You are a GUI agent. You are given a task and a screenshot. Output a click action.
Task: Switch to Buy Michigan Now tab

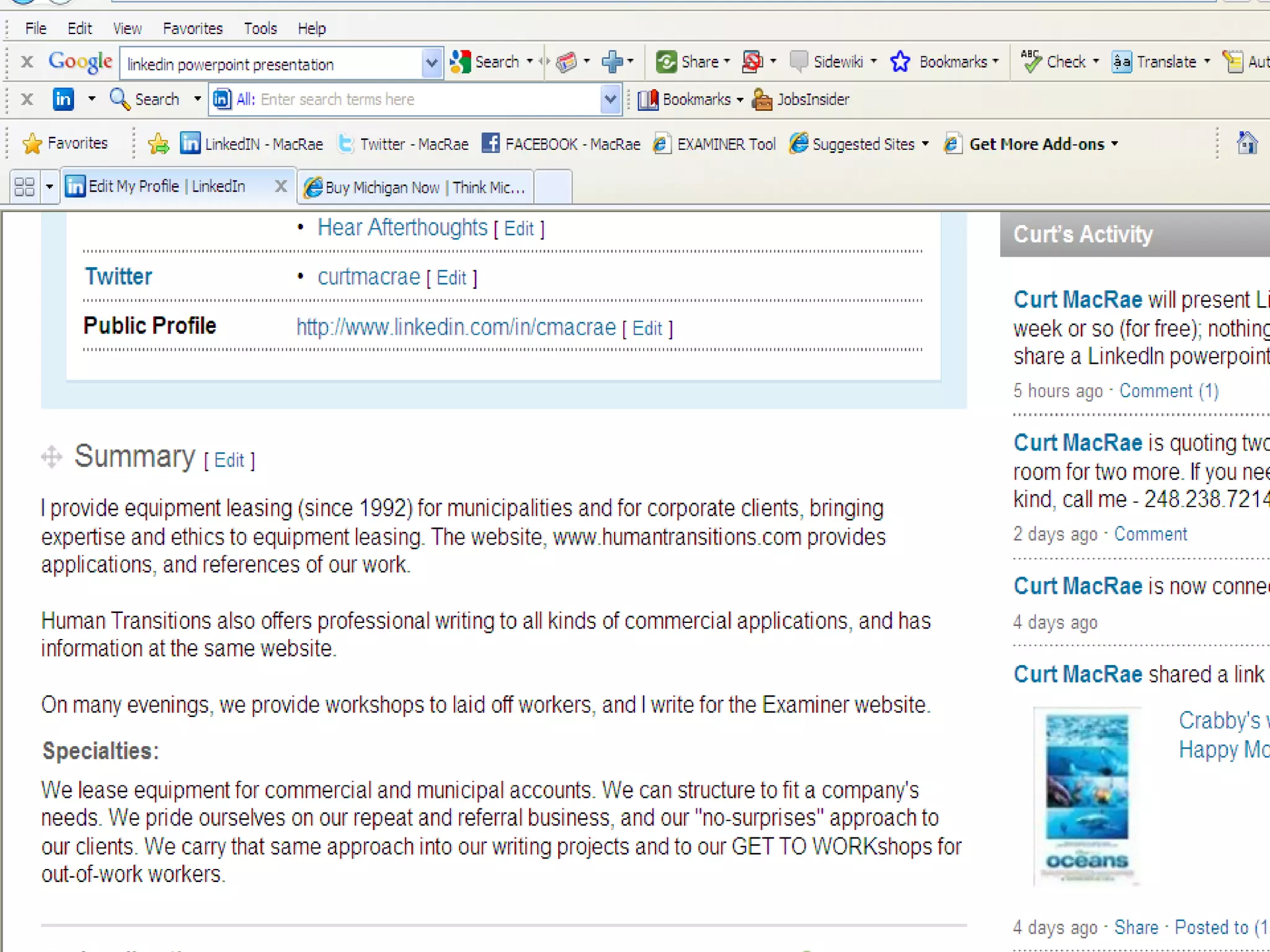[415, 187]
